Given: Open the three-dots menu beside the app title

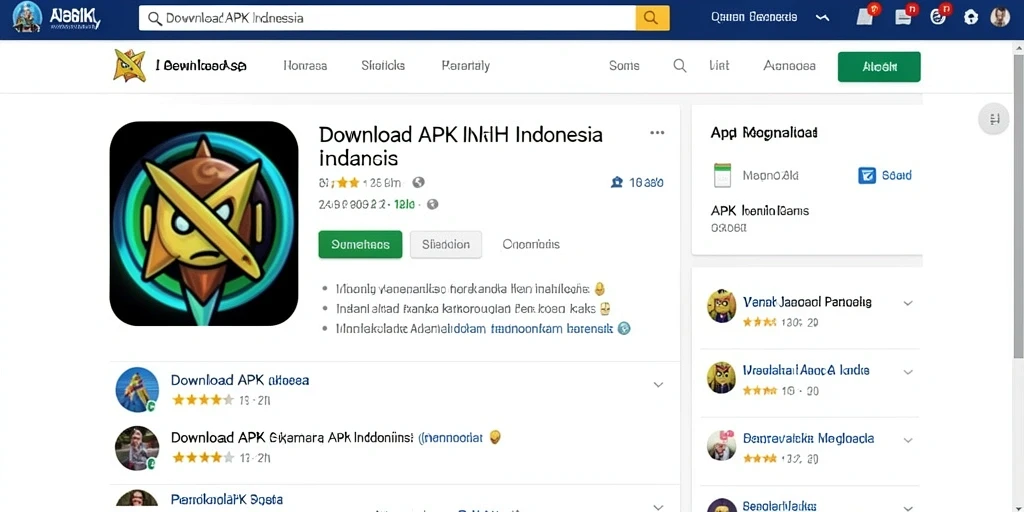Looking at the screenshot, I should click(x=657, y=133).
